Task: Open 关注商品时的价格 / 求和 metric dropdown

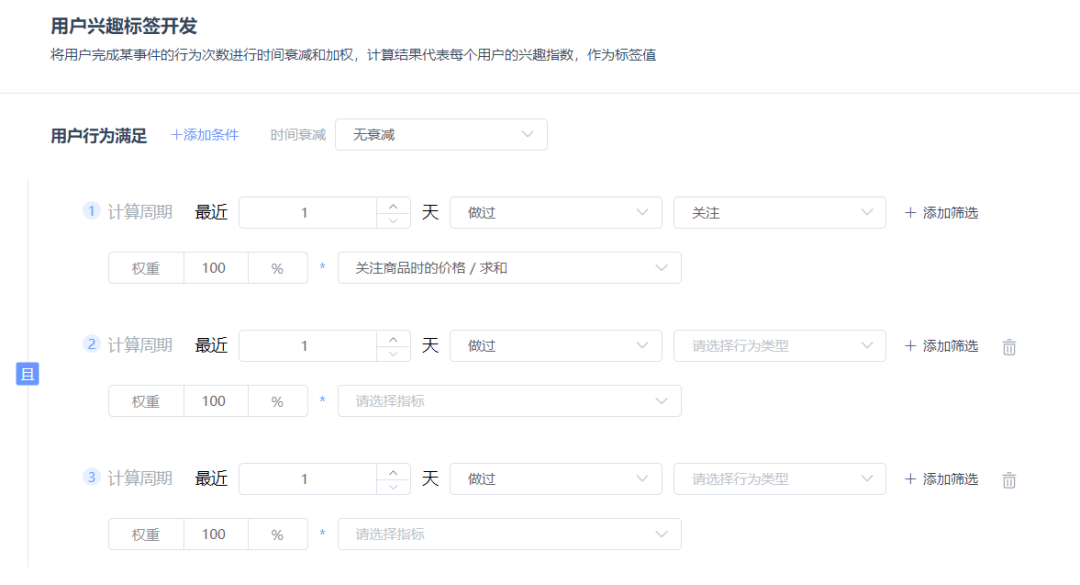Action: click(x=509, y=268)
